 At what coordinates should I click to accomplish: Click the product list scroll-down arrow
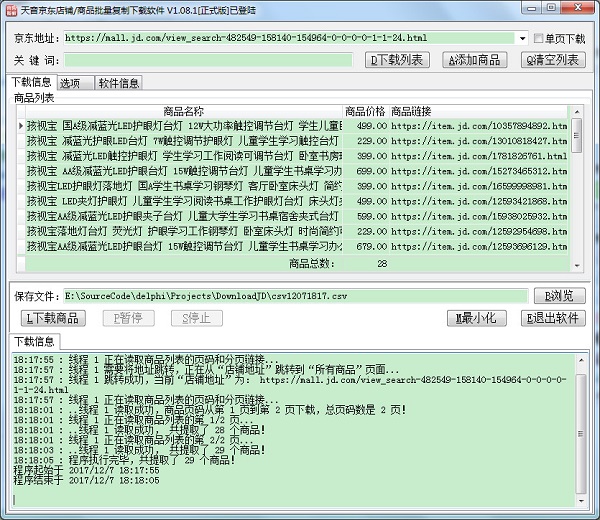pos(577,266)
